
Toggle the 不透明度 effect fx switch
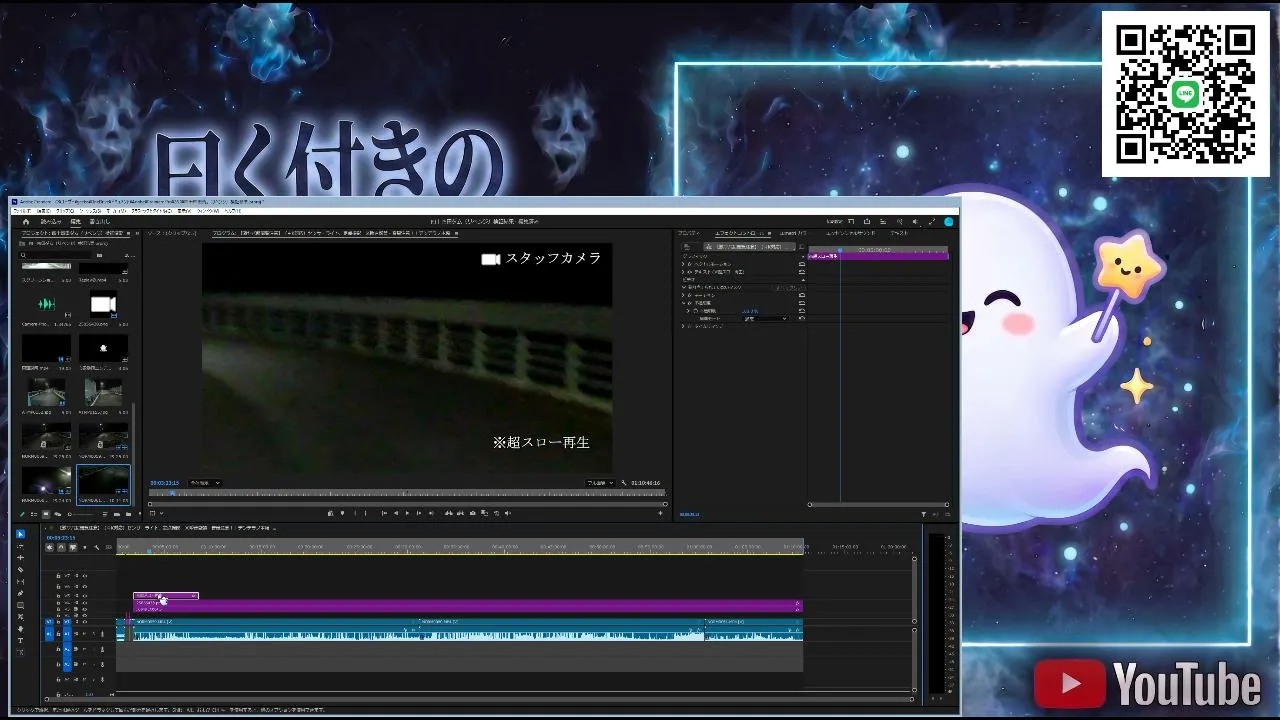click(690, 304)
